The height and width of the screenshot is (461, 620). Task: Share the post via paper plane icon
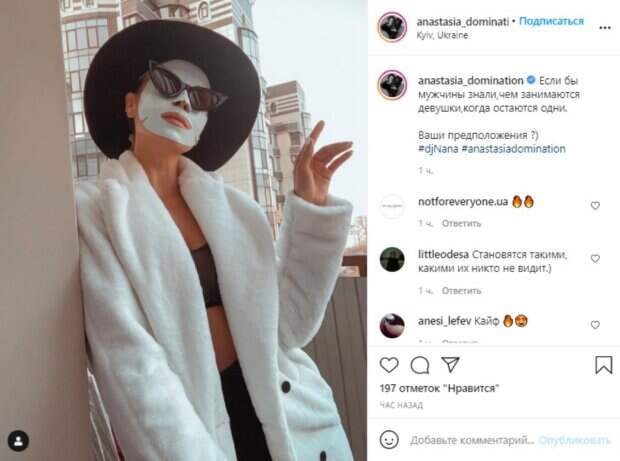[450, 365]
